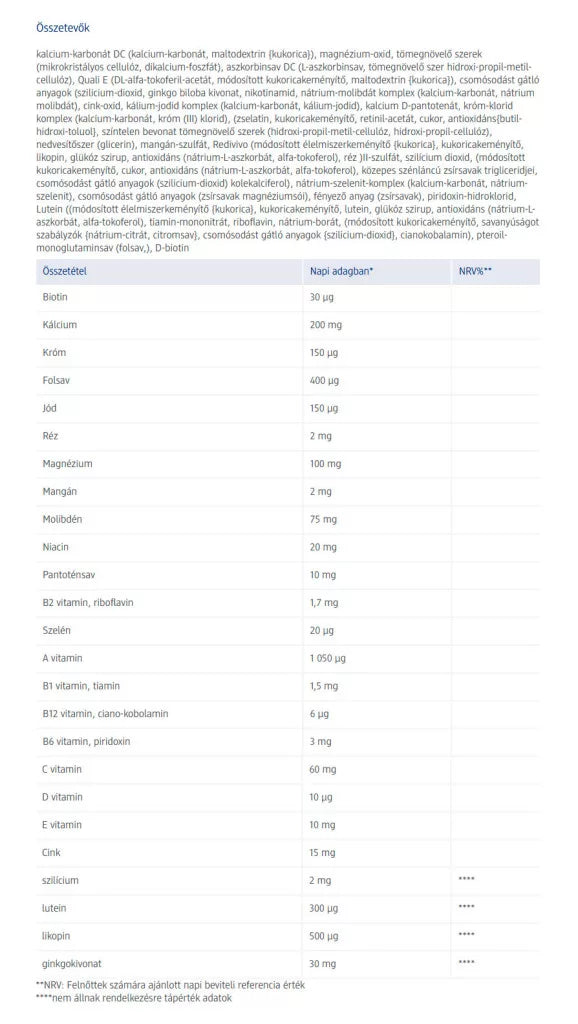Image resolution: width=578 pixels, height=1024 pixels.
Task: Select the lutein 300 µg value
Action: (x=324, y=908)
